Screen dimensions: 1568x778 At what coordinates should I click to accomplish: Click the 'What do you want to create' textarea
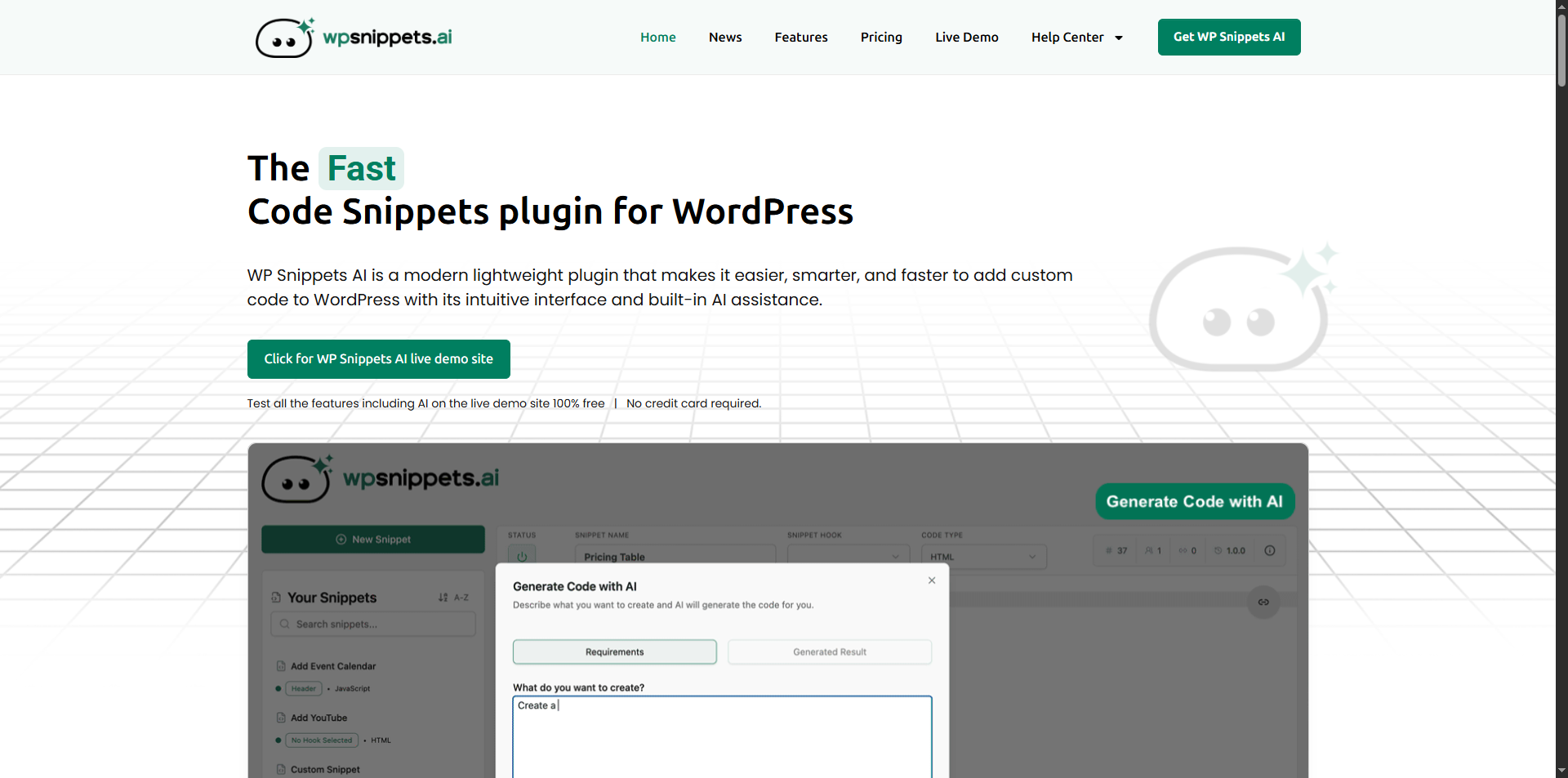[x=722, y=737]
